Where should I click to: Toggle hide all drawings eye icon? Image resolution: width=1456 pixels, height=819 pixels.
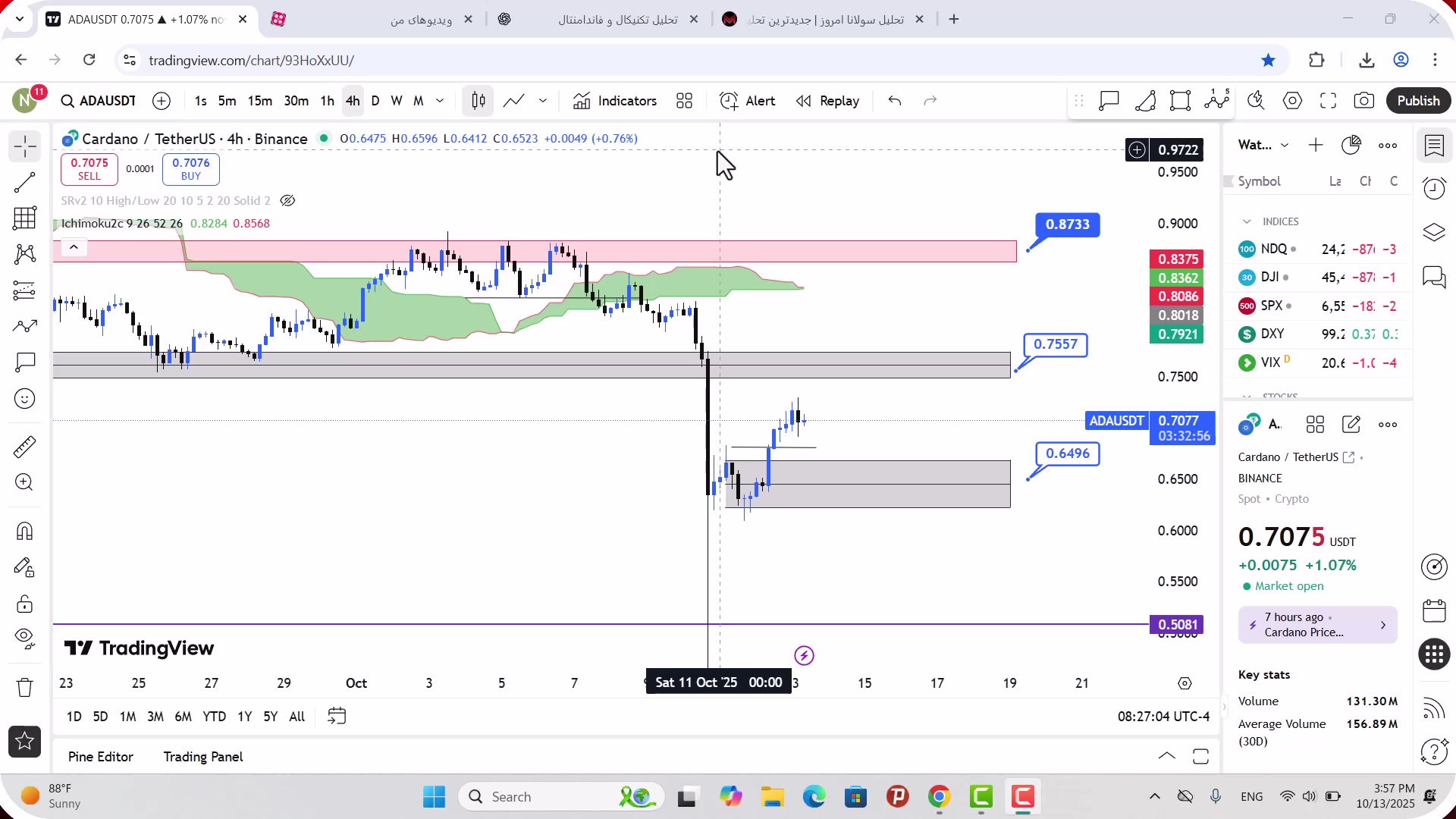pyautogui.click(x=25, y=639)
